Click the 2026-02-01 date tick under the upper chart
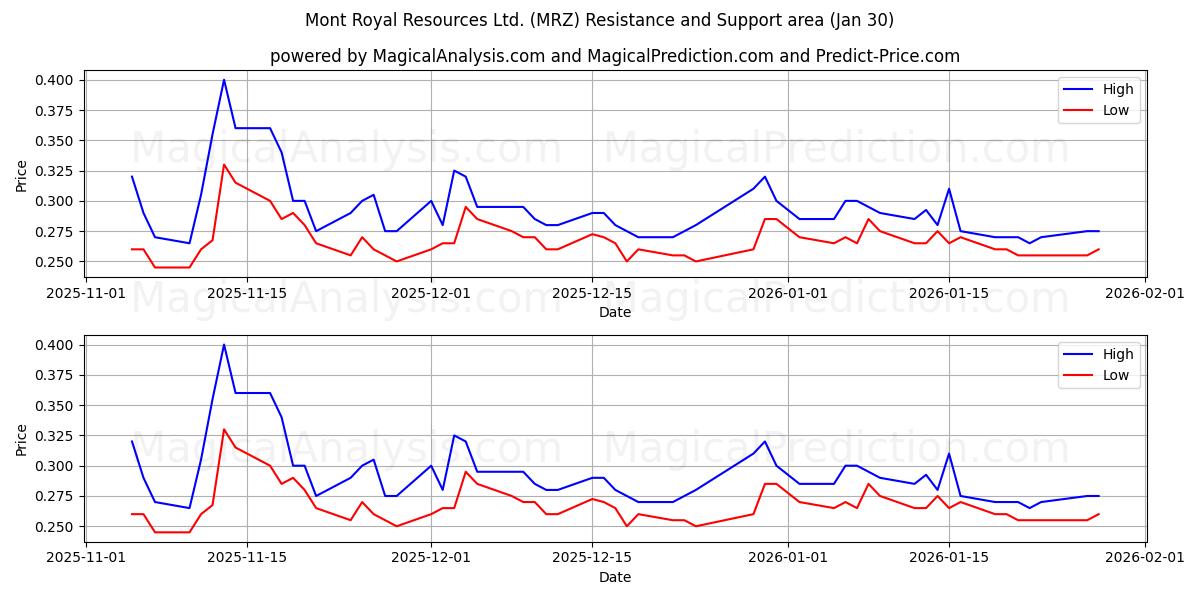This screenshot has width=1200, height=600. pyautogui.click(x=1145, y=293)
